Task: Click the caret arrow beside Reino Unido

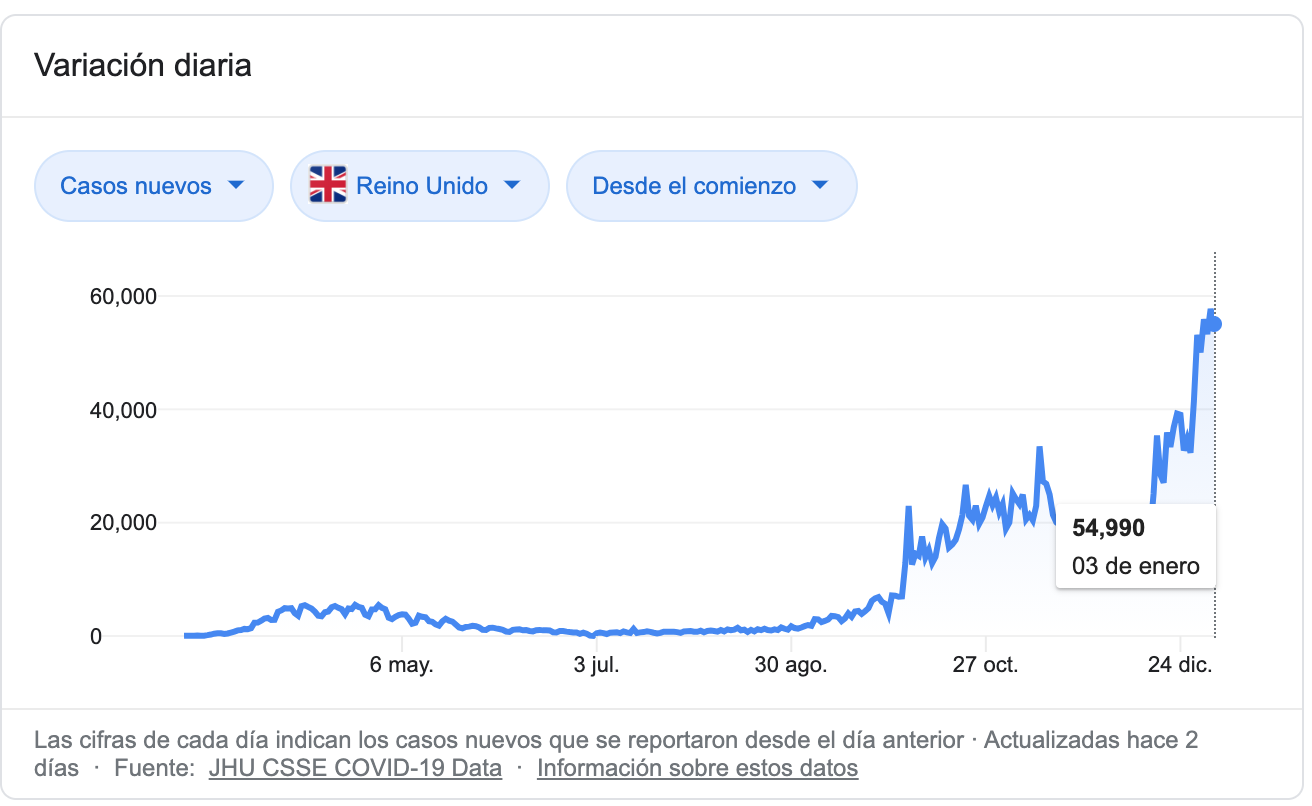Action: click(x=512, y=185)
